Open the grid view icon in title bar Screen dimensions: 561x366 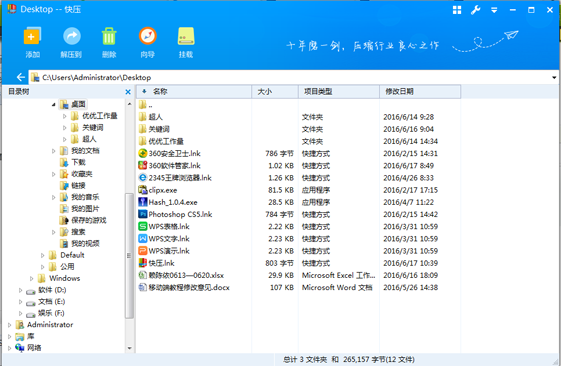457,10
